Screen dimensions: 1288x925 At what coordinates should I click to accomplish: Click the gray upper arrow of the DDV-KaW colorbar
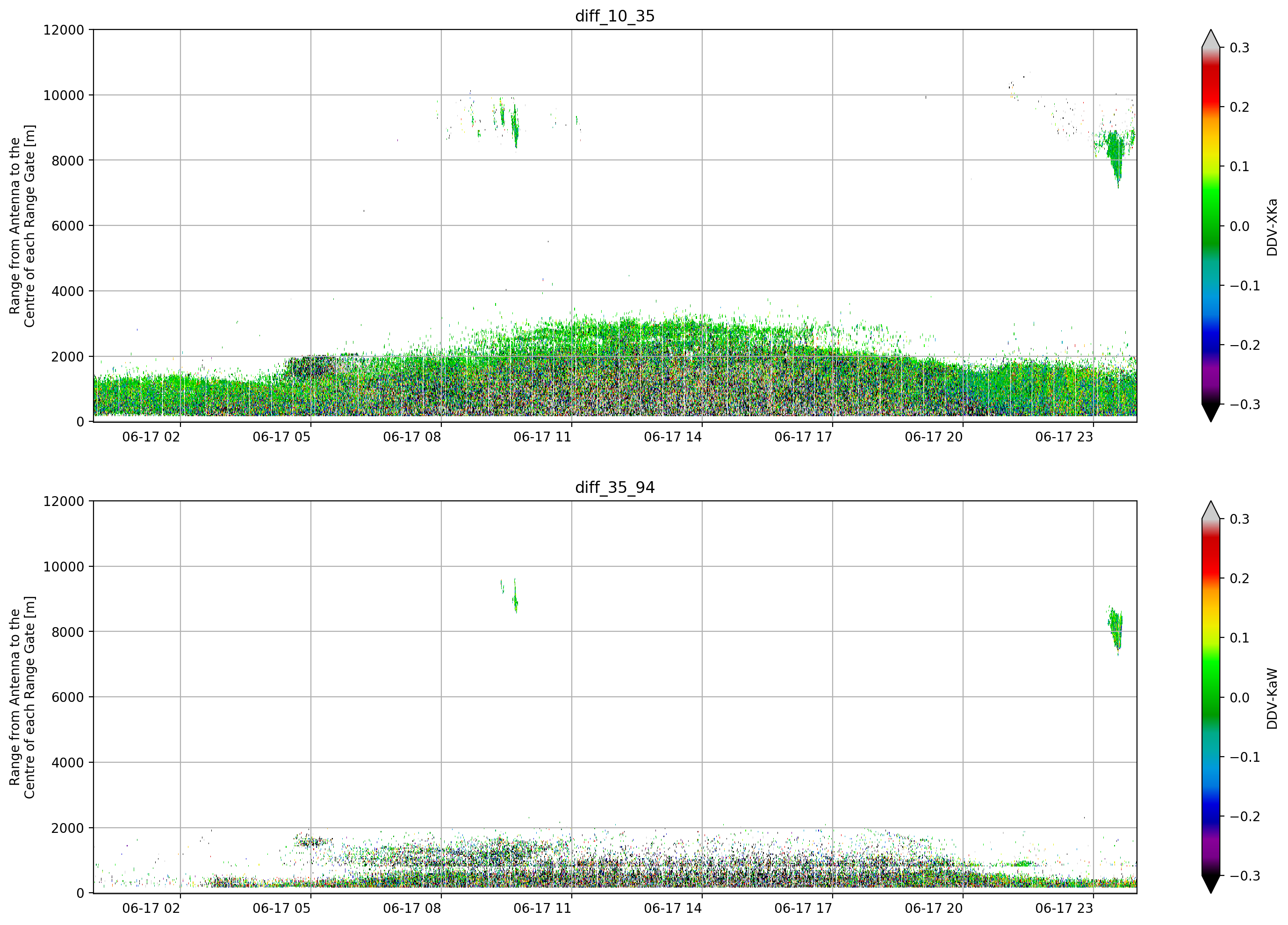[x=1211, y=511]
